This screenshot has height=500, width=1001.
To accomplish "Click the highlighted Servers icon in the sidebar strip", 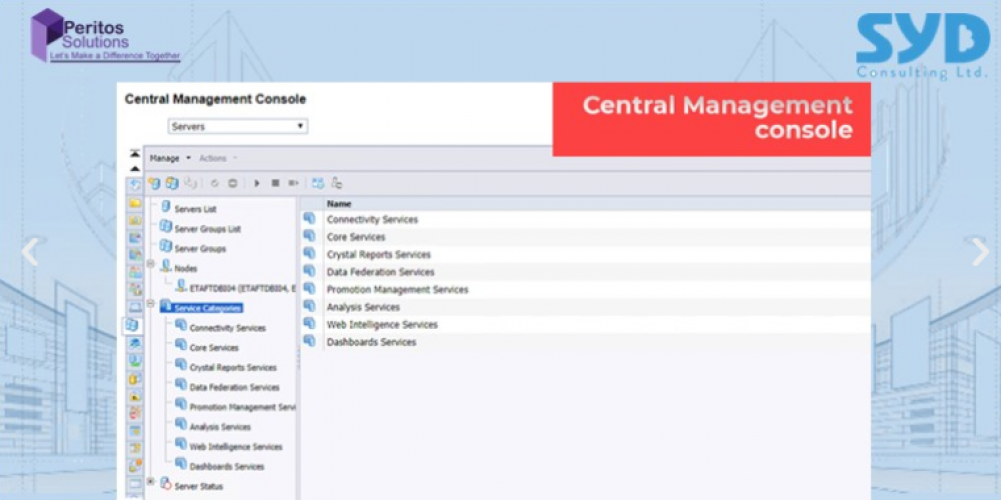I will click(132, 325).
